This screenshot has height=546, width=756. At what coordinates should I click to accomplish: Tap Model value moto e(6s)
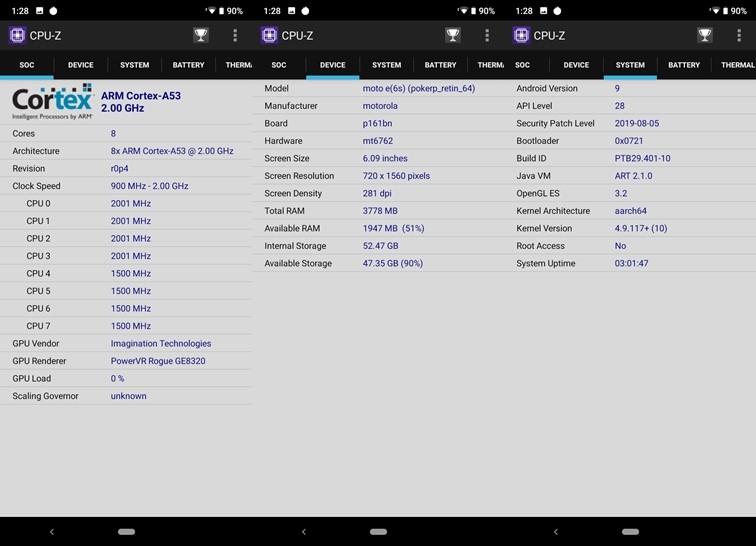click(419, 88)
